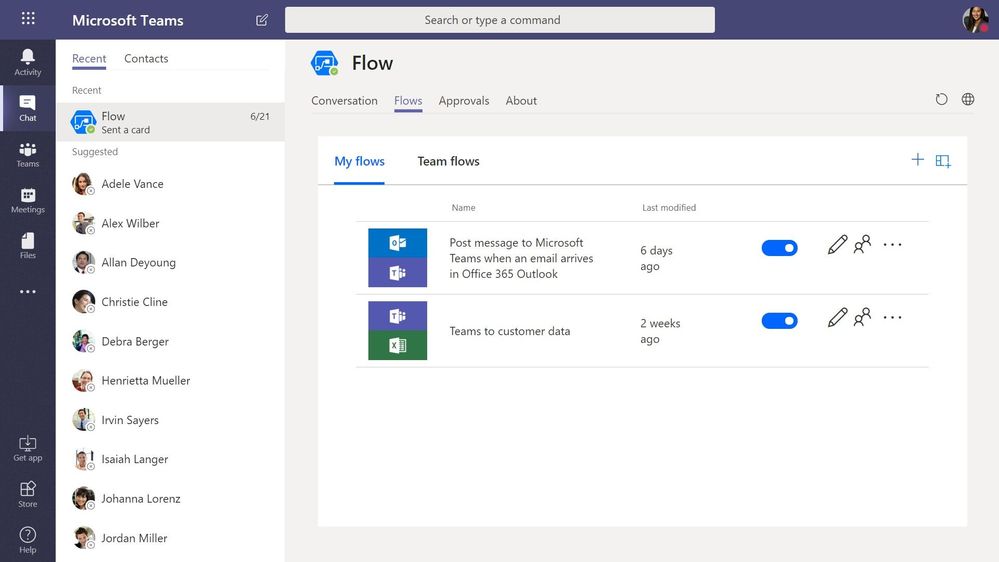Open the Flow chat in Recent list

170,122
